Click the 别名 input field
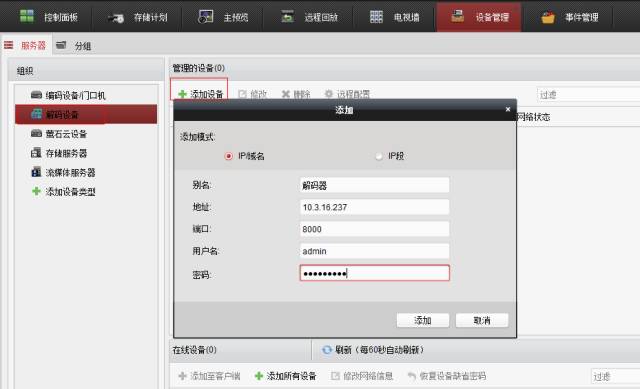The height and width of the screenshot is (389, 640). pos(374,185)
